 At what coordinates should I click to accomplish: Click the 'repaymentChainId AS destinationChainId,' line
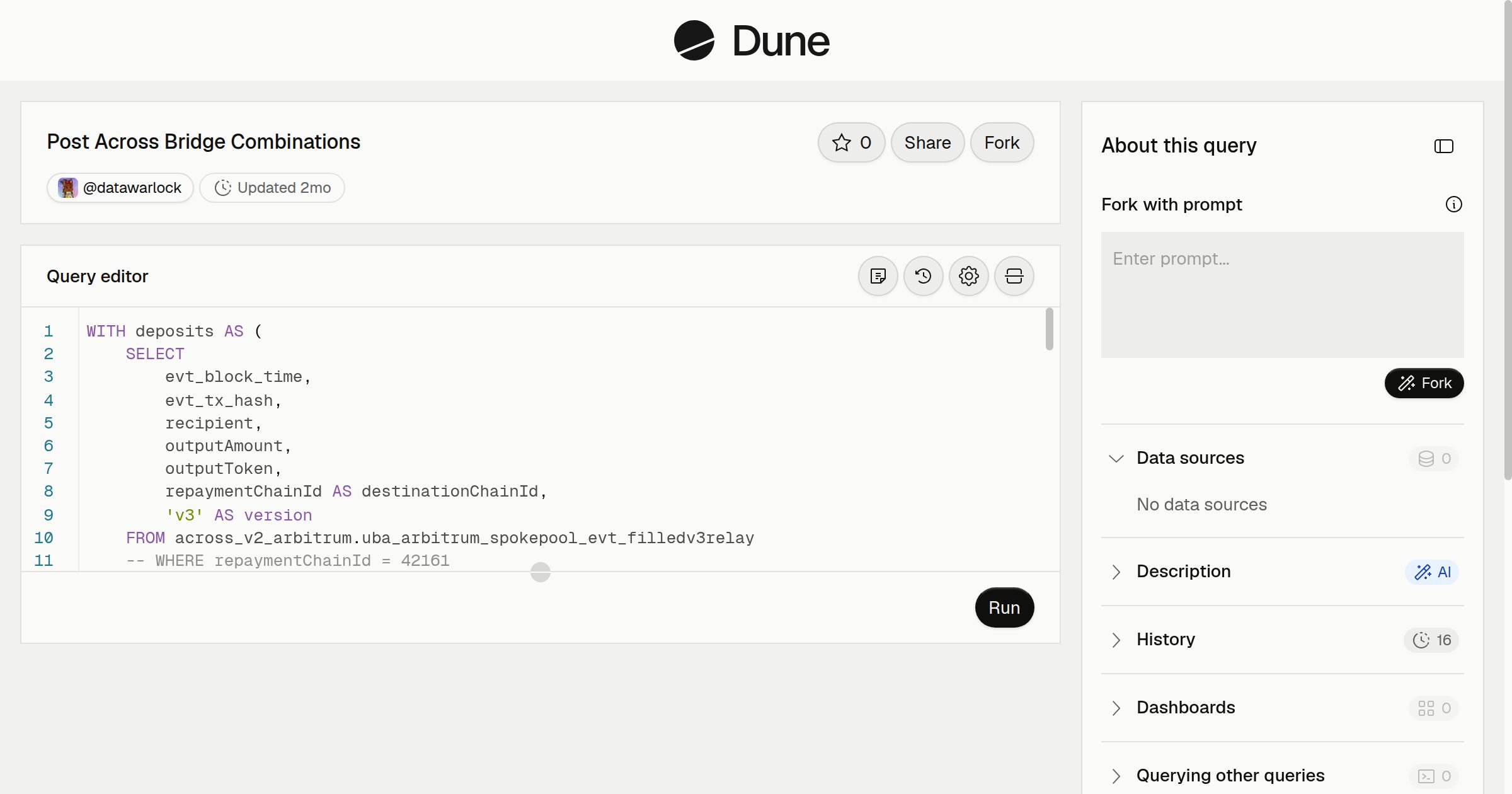pos(356,492)
